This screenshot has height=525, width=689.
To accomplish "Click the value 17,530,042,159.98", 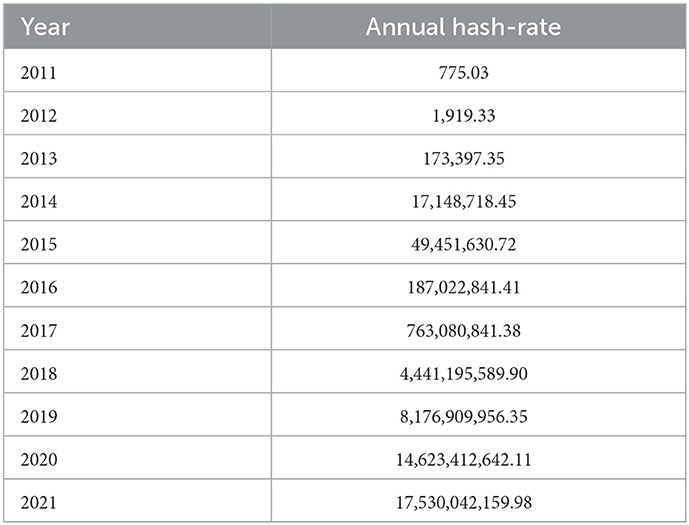I will pos(463,500).
